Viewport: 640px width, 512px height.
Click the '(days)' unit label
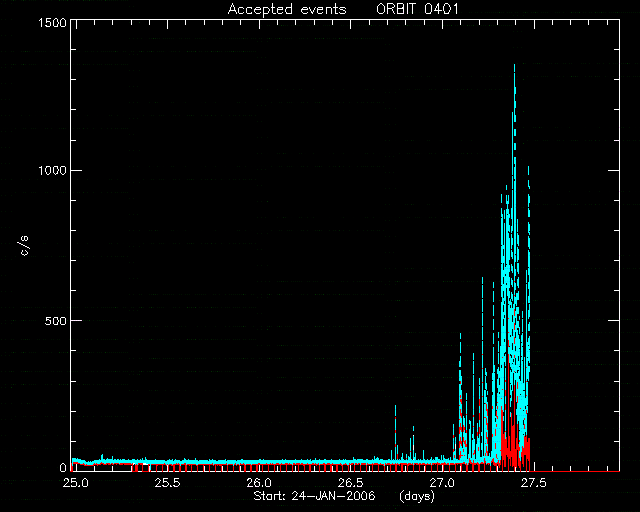[417, 496]
